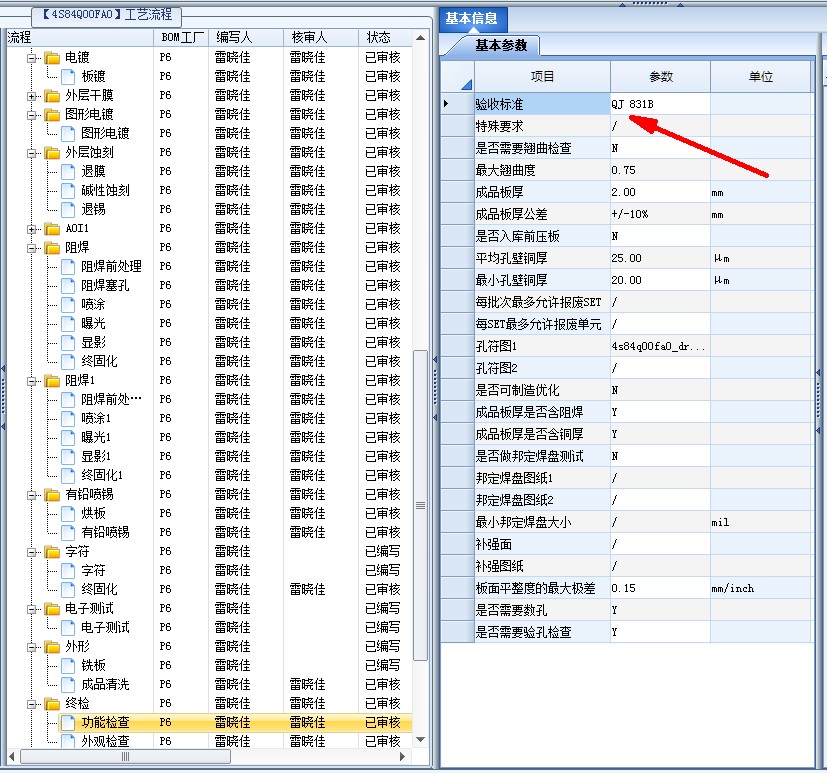Expand the 外层干膜 folder node
This screenshot has width=827, height=773.
pos(32,96)
